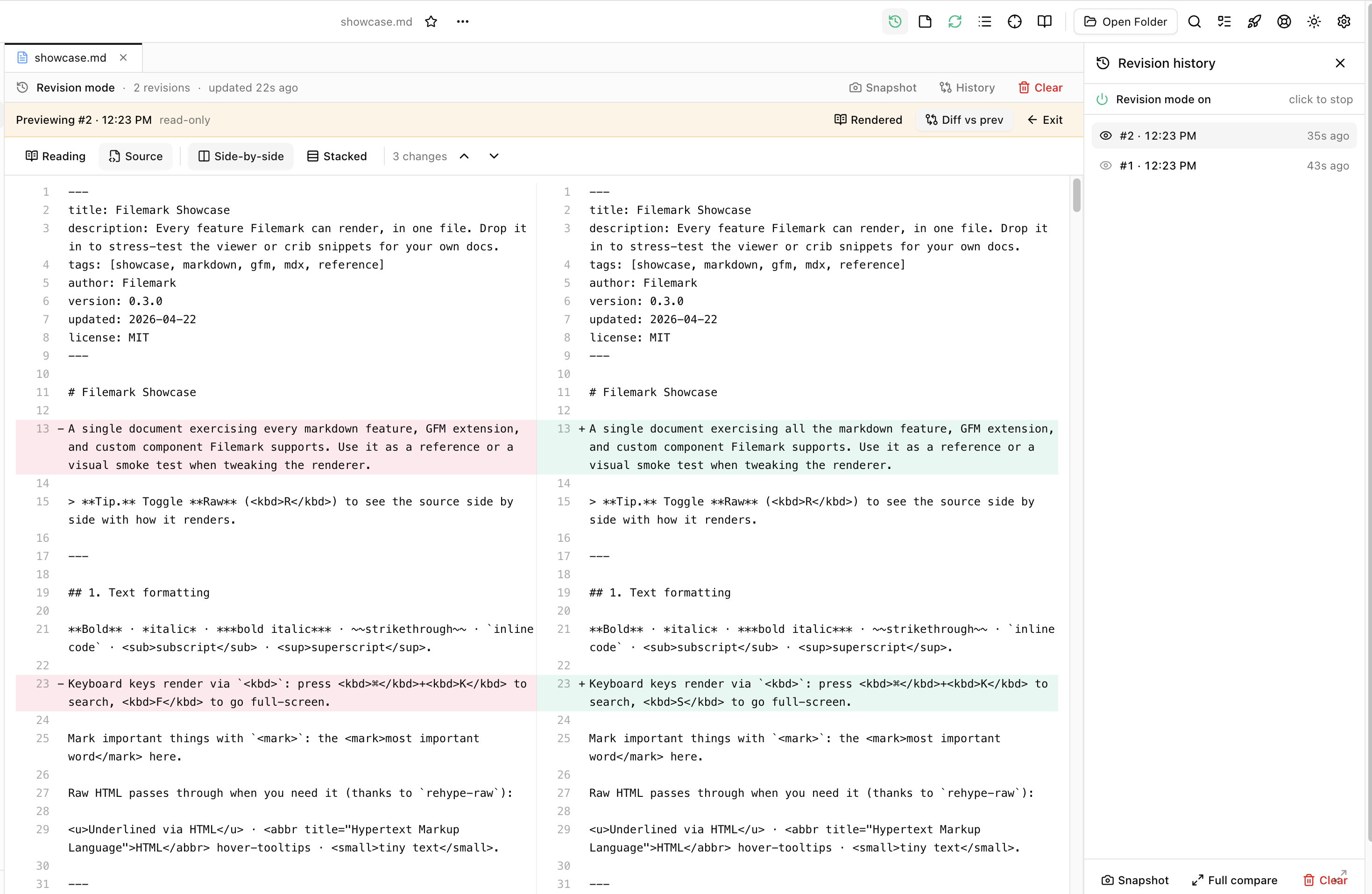1372x894 pixels.
Task: Select the showcase.md tab
Action: click(x=73, y=57)
